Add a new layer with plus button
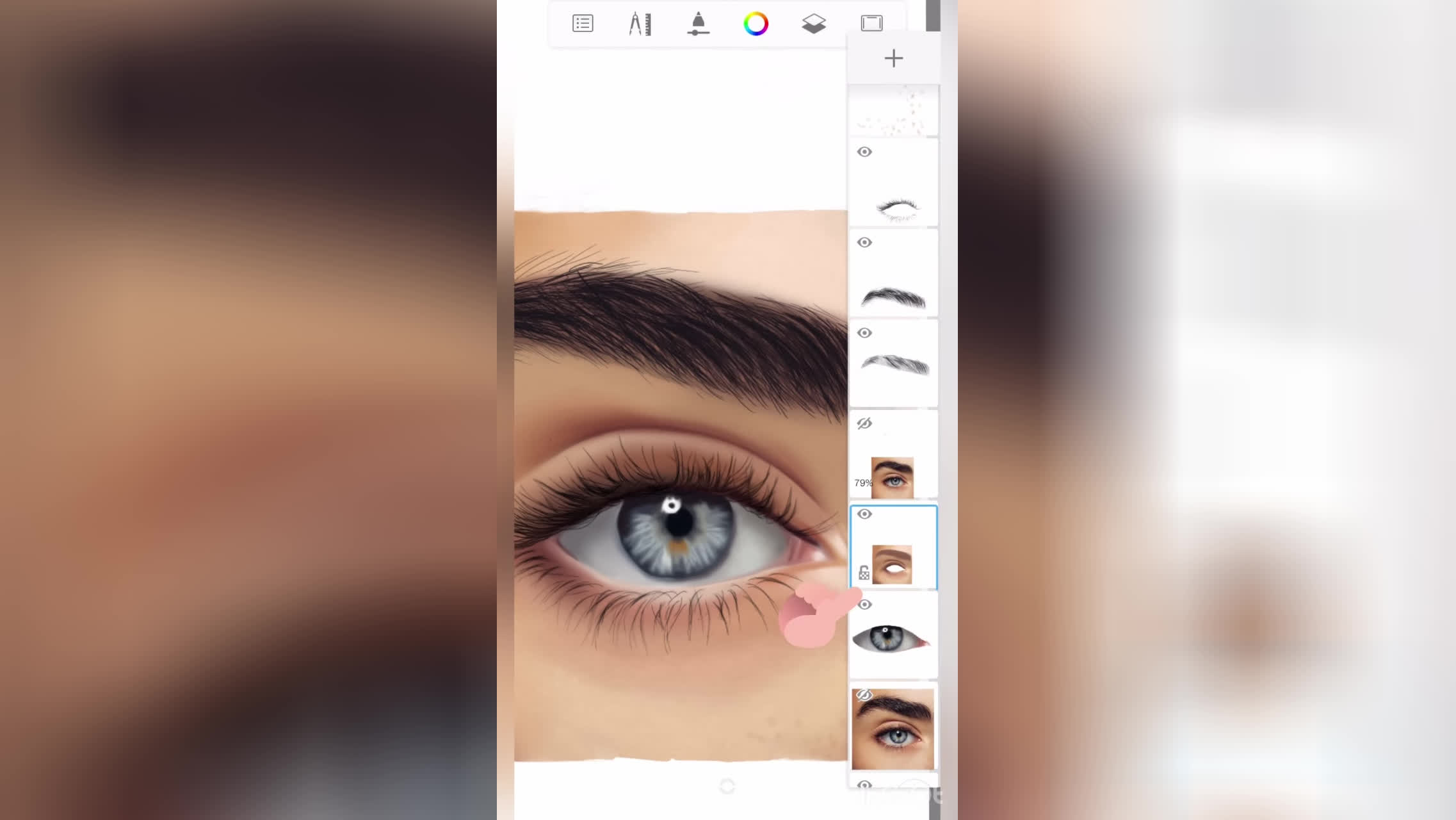The image size is (1456, 820). click(x=893, y=58)
